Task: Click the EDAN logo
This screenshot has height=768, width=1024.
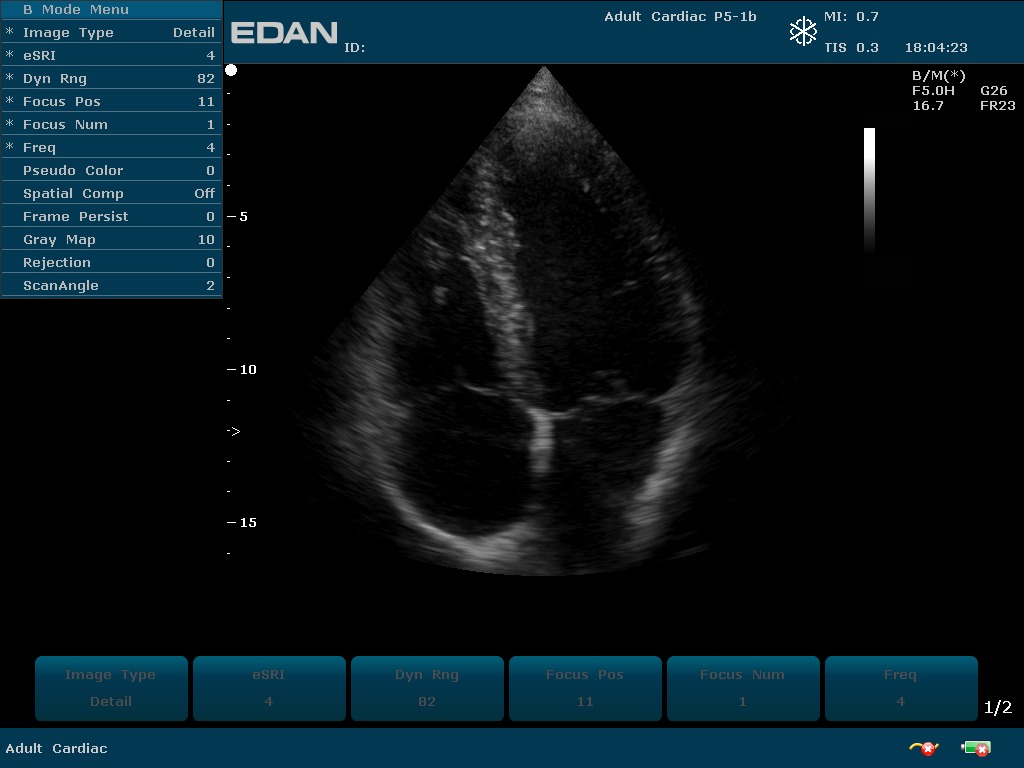Action: [284, 33]
